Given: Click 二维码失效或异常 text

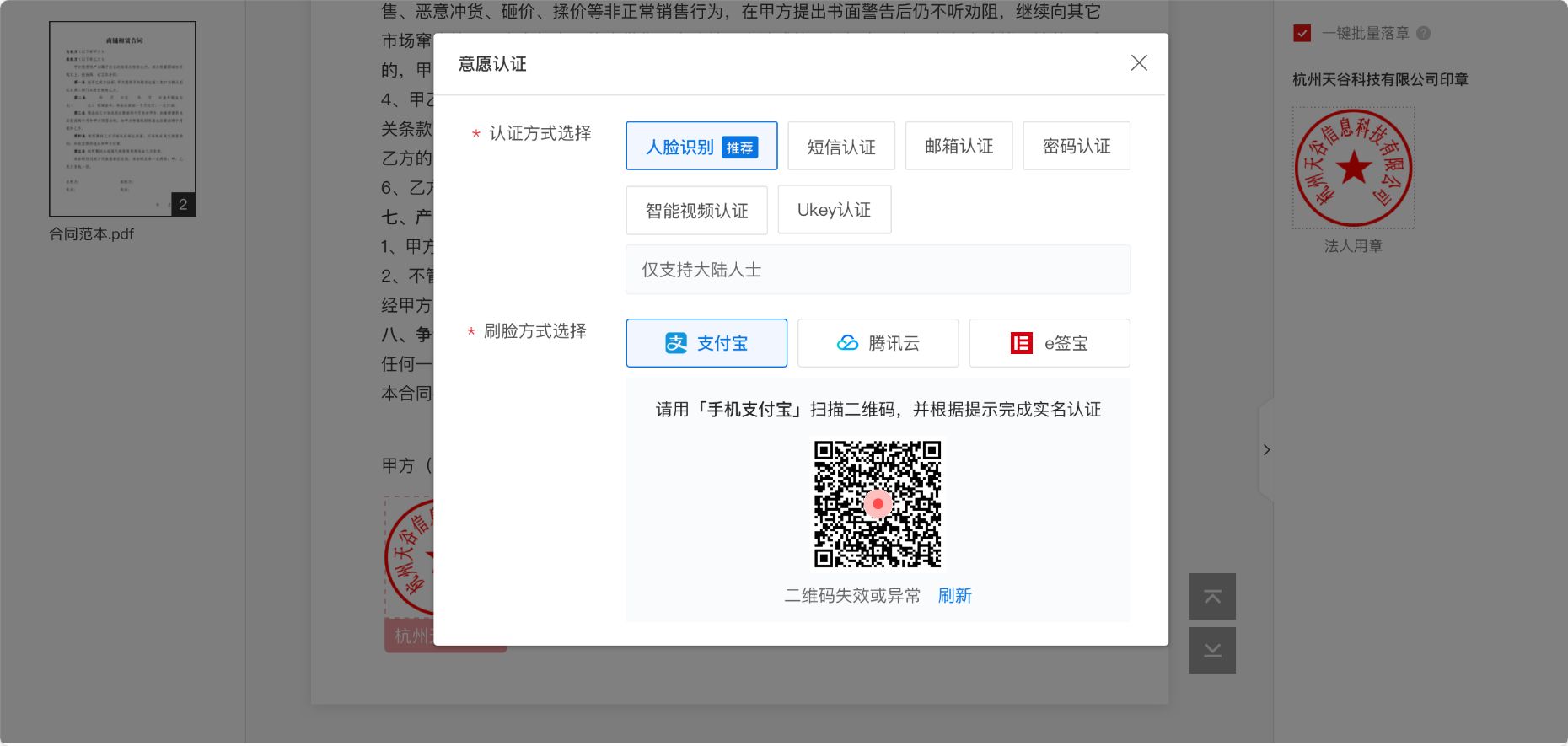Looking at the screenshot, I should (x=852, y=596).
